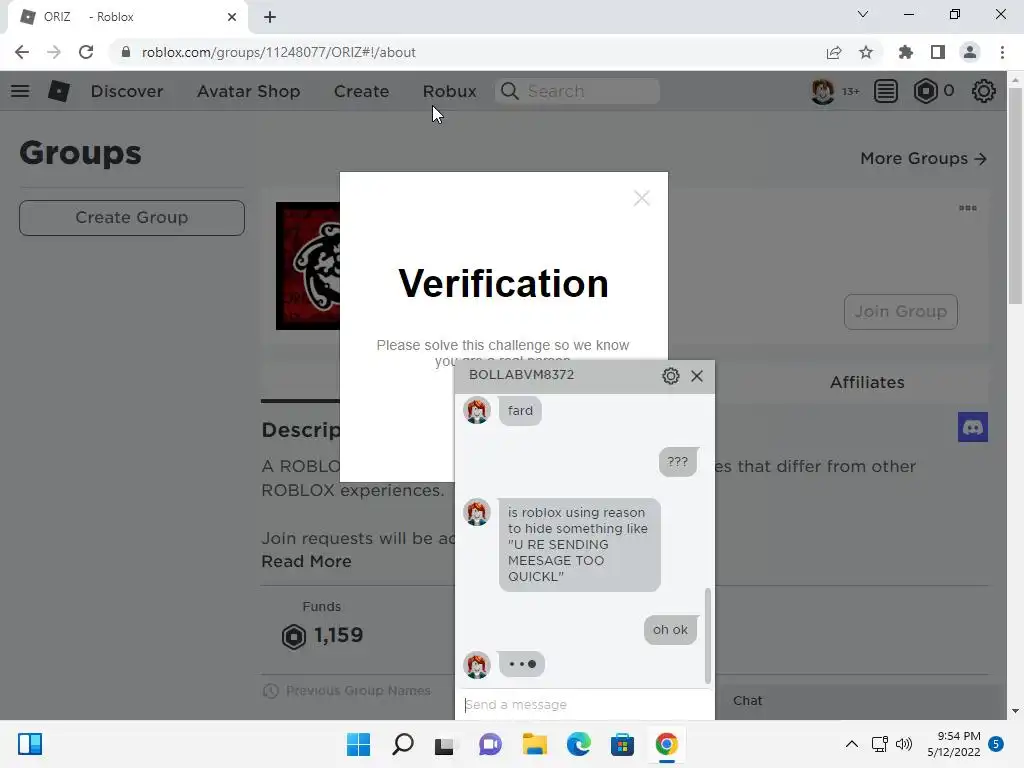This screenshot has width=1024, height=768.
Task: Click the Roblox logo home icon
Action: point(59,91)
